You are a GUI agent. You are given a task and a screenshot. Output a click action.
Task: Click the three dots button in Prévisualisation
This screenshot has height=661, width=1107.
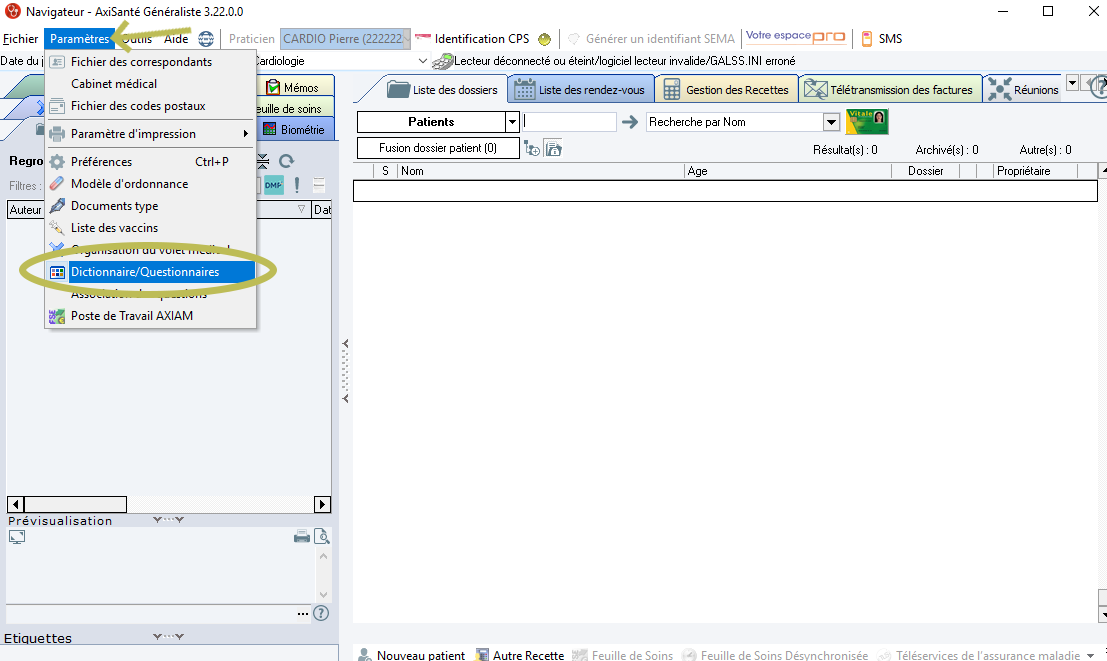[303, 614]
